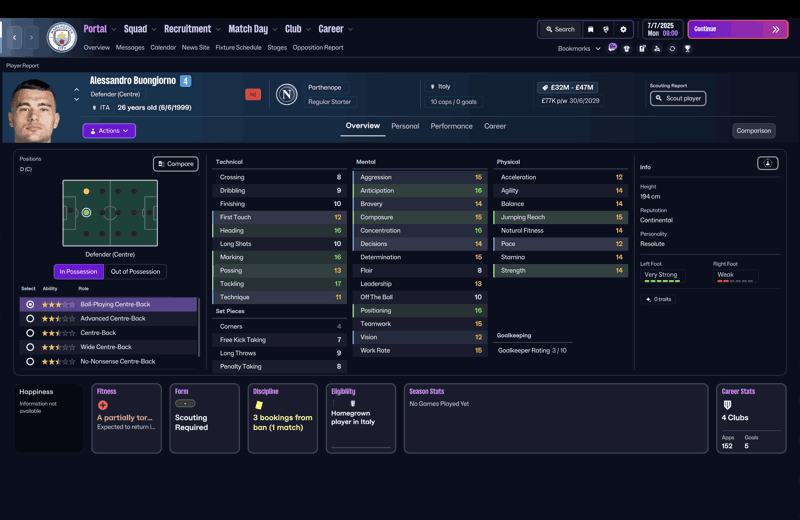Switch to Out of Possession view
The image size is (800, 520).
pos(135,271)
